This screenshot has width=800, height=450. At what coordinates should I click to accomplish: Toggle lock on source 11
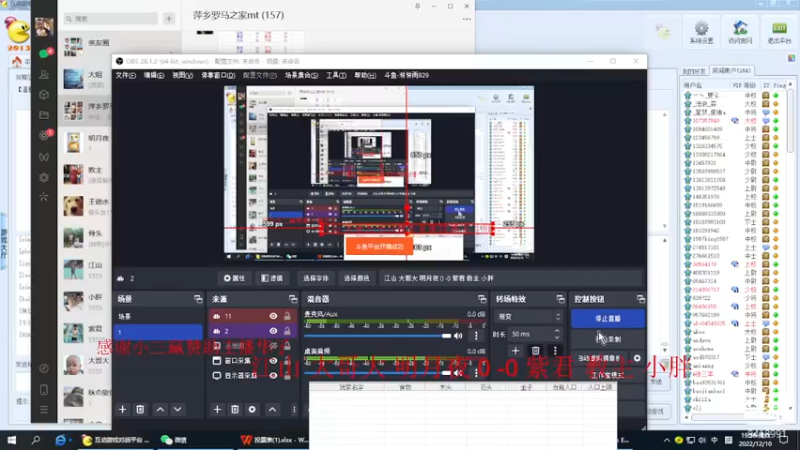pos(287,316)
